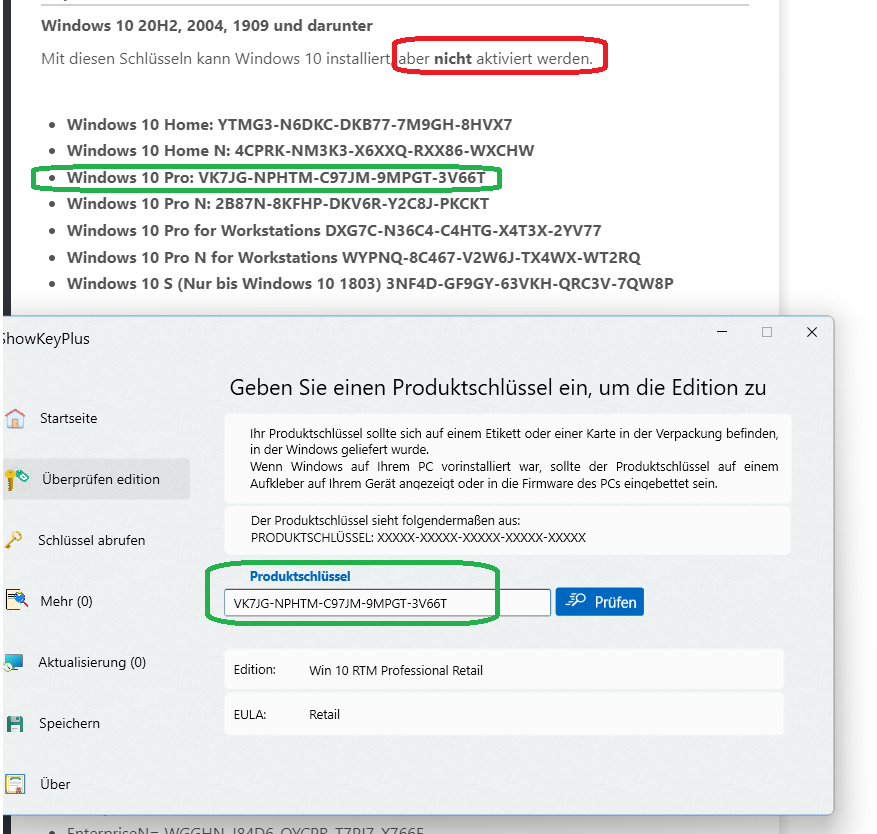
Task: Minimize the ShowKeyPlus window
Action: click(722, 332)
